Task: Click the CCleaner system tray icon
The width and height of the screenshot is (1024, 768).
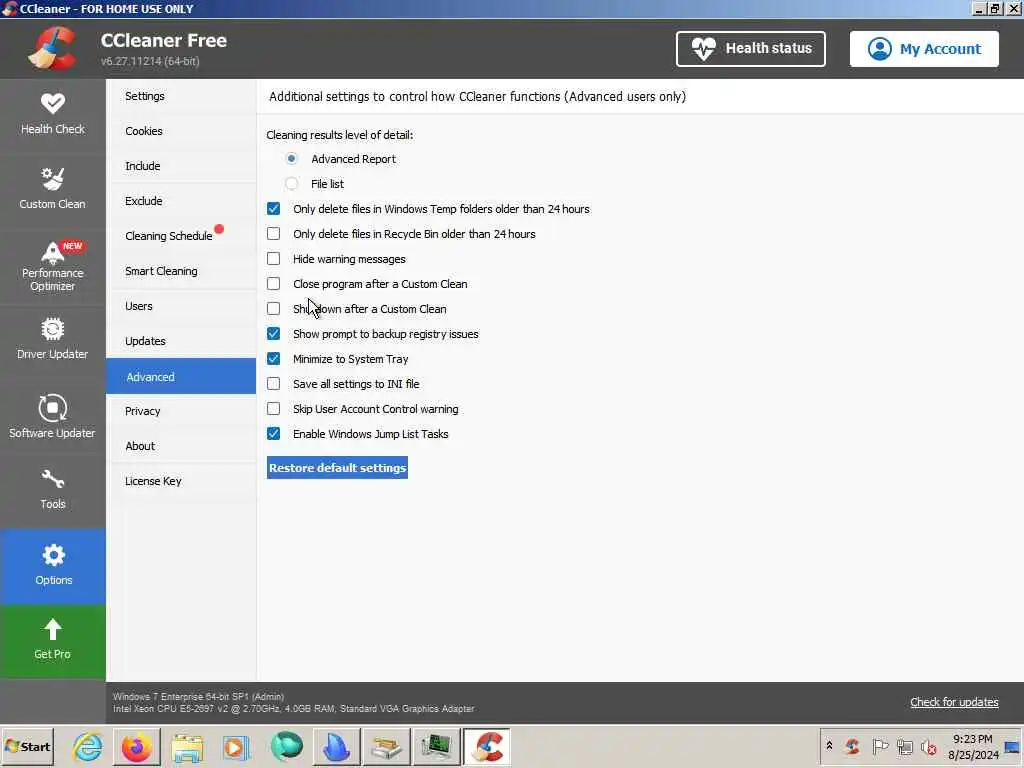Action: point(852,746)
